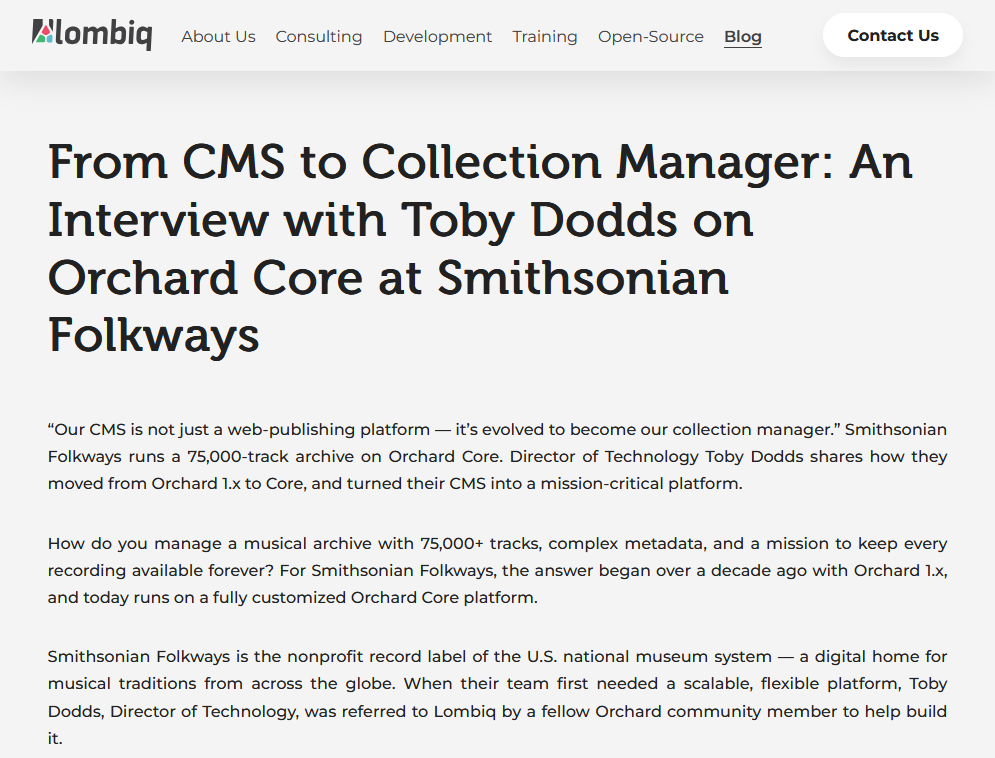
Task: Click the paragraph beginning "Smithsonian Folkways is the nonprofit"
Action: [x=498, y=697]
